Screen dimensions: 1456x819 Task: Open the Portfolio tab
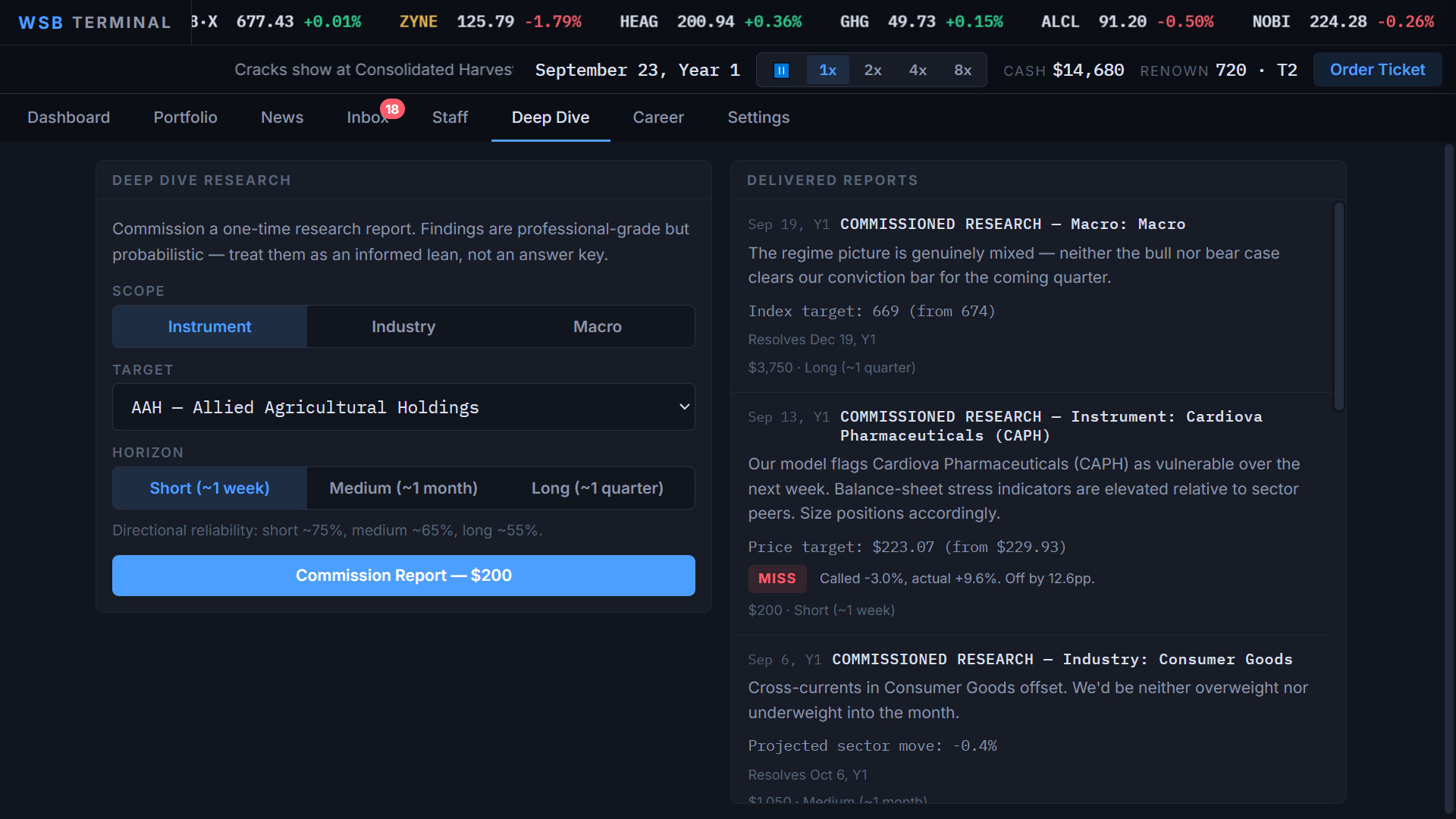(185, 118)
